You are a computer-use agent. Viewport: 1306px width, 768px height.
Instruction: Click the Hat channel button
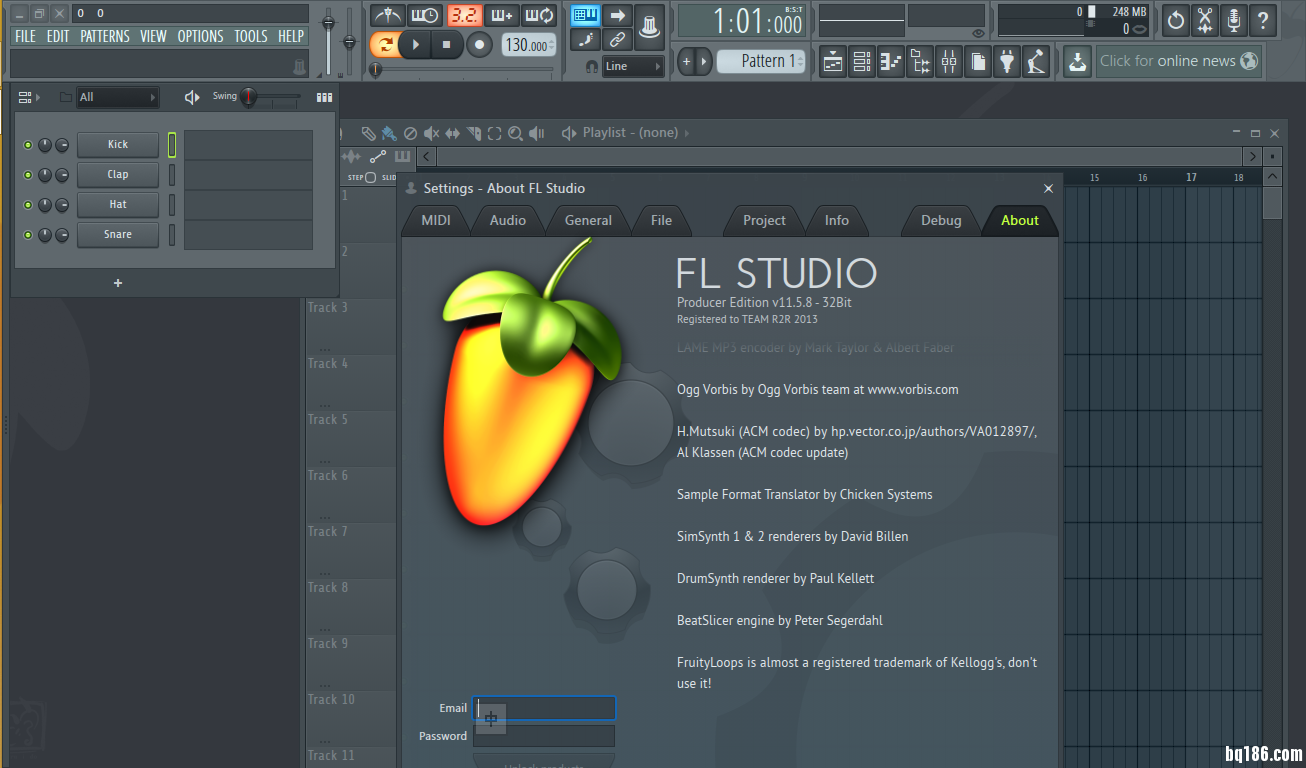click(x=118, y=205)
